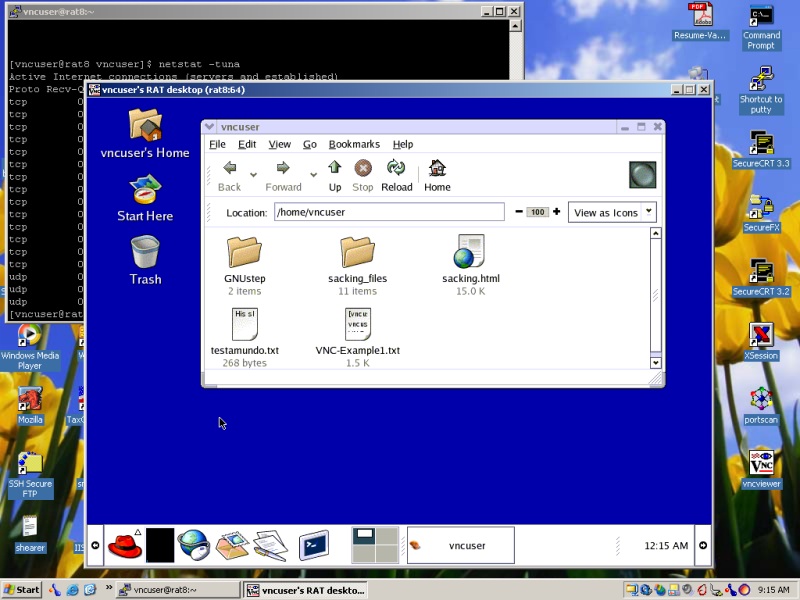Screen dimensions: 800x600
Task: Click the Up toolbar button in file manager
Action: click(334, 174)
